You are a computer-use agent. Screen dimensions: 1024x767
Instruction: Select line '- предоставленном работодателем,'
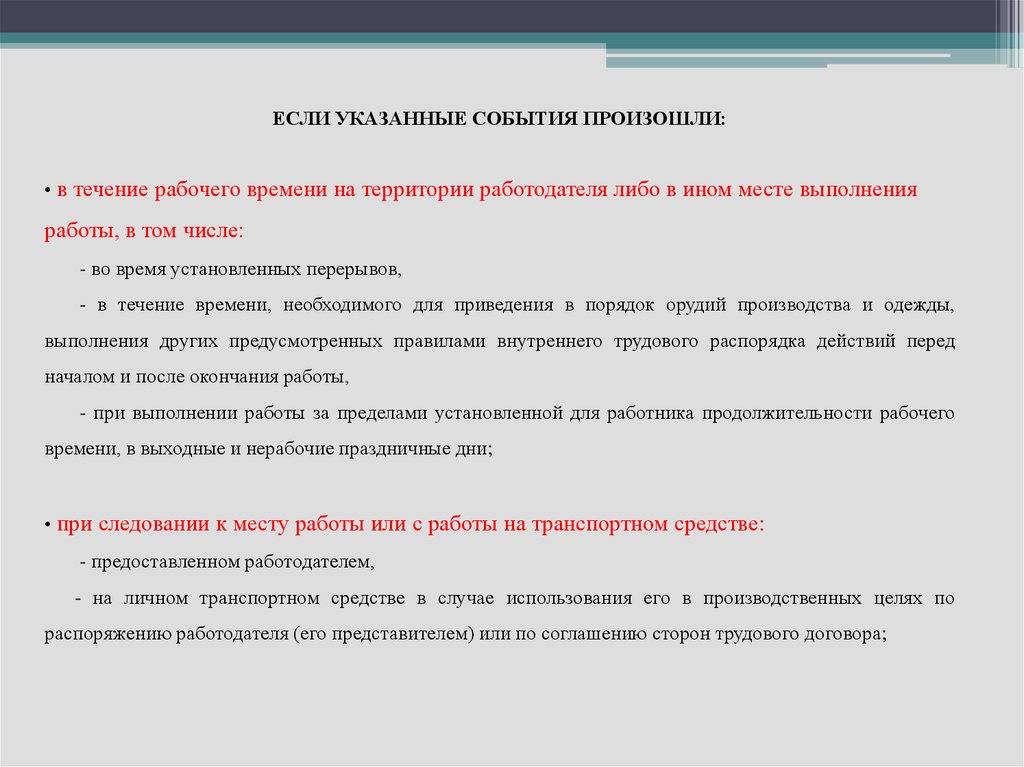click(x=227, y=563)
